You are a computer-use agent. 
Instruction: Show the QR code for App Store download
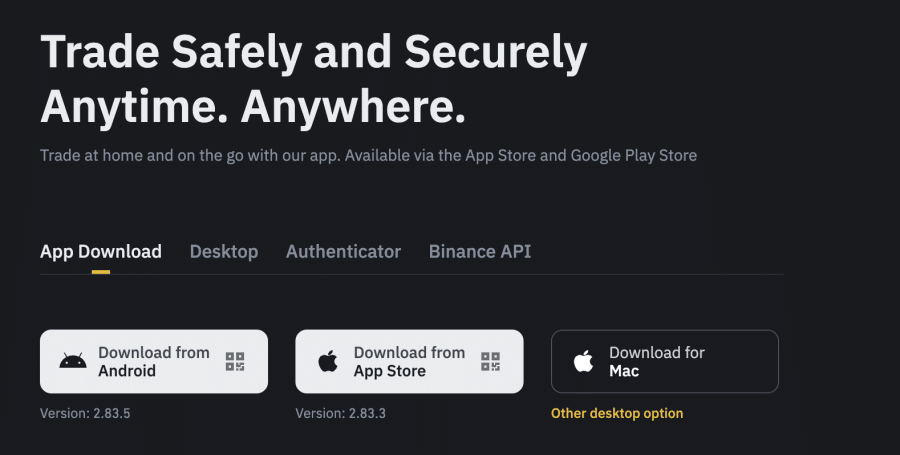(490, 362)
